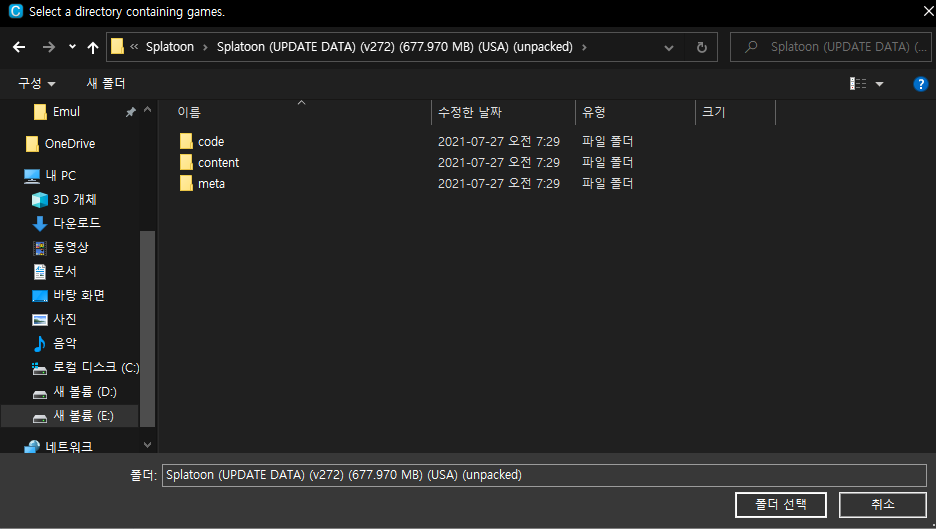Select 새 볼륨 (D:) drive

click(x=85, y=392)
